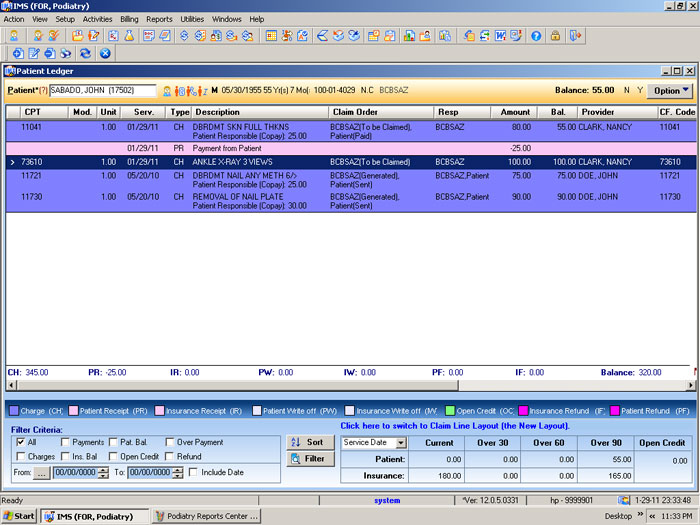Click the Sort button

(310, 442)
